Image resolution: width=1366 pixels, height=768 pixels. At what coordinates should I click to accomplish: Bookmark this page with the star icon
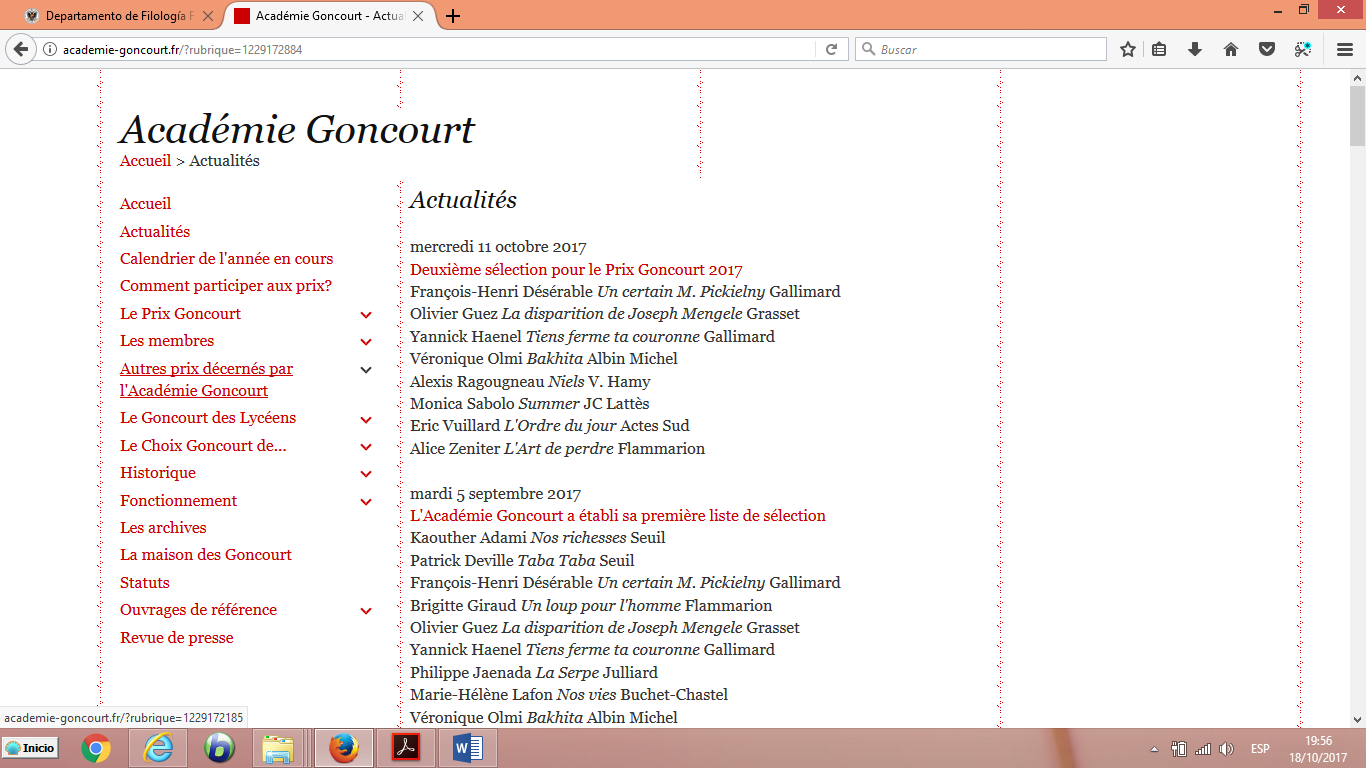[x=1128, y=49]
